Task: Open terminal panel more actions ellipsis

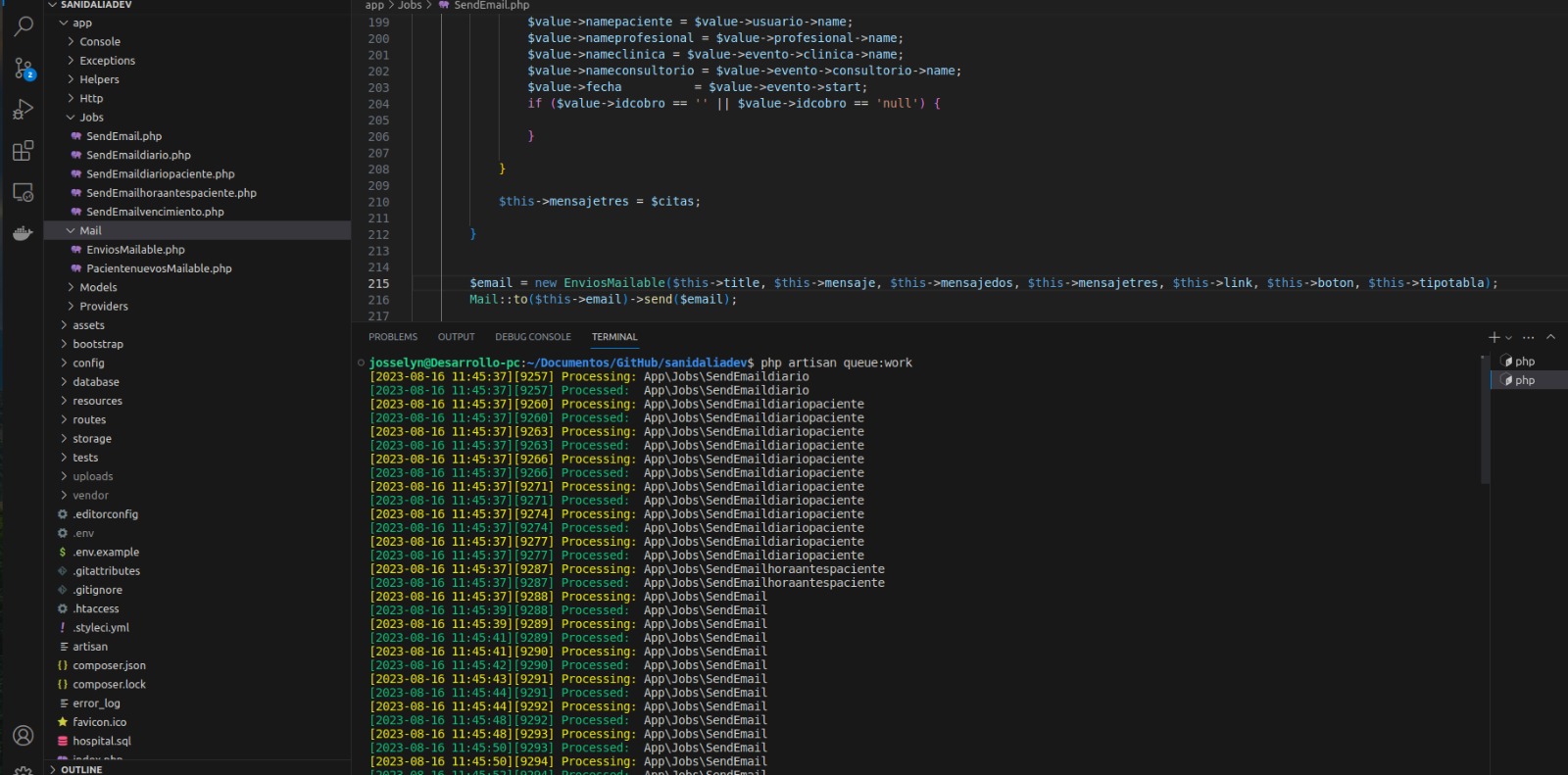Action: pos(1528,337)
